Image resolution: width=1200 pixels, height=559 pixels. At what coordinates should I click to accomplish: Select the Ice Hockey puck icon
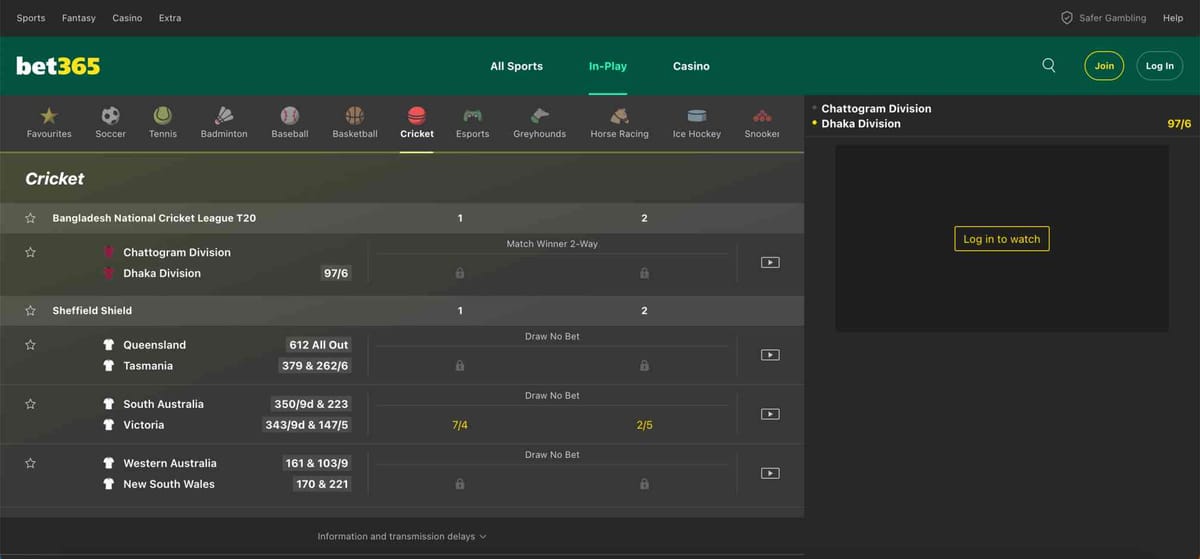[x=696, y=115]
